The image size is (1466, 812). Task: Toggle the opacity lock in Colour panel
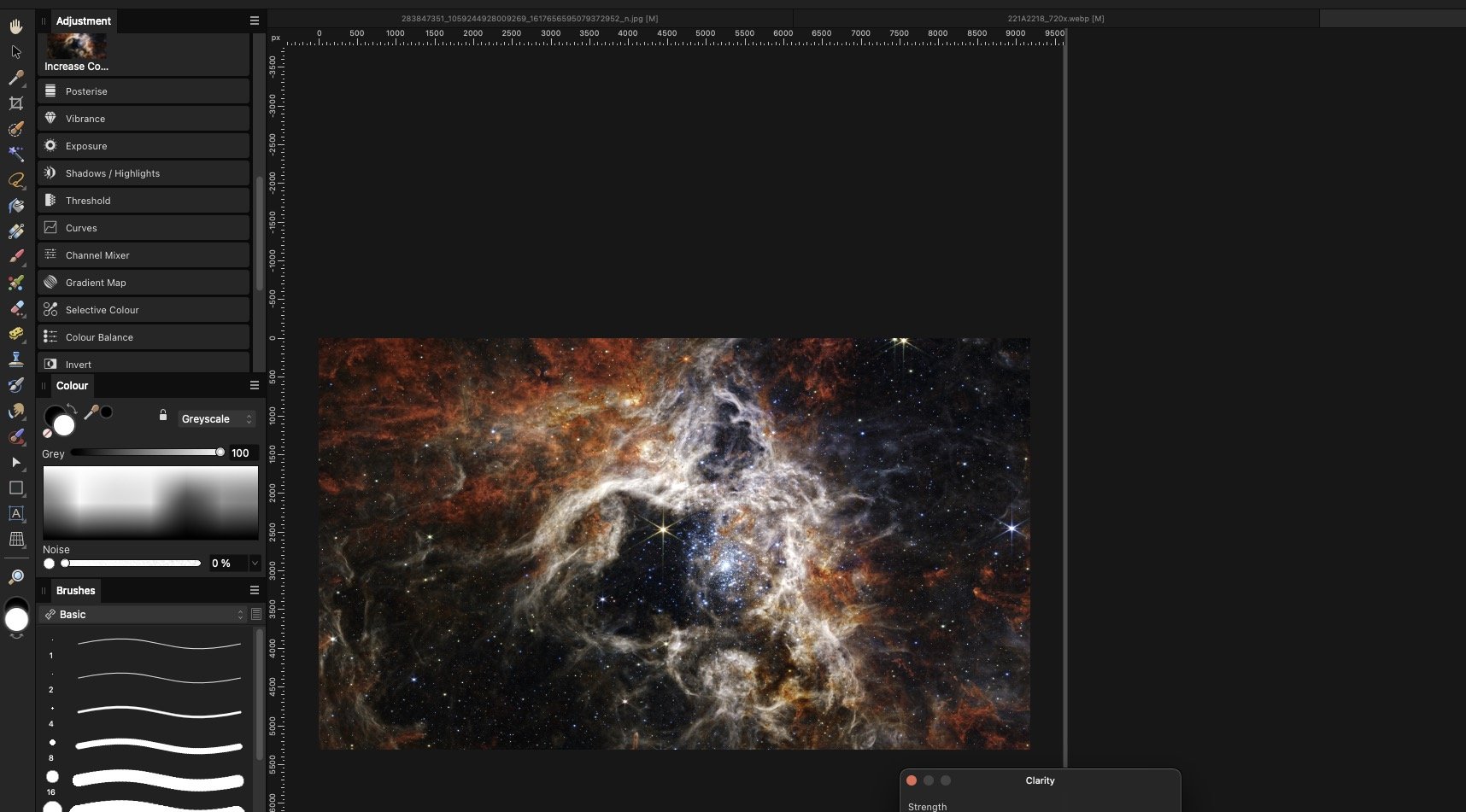tap(162, 415)
